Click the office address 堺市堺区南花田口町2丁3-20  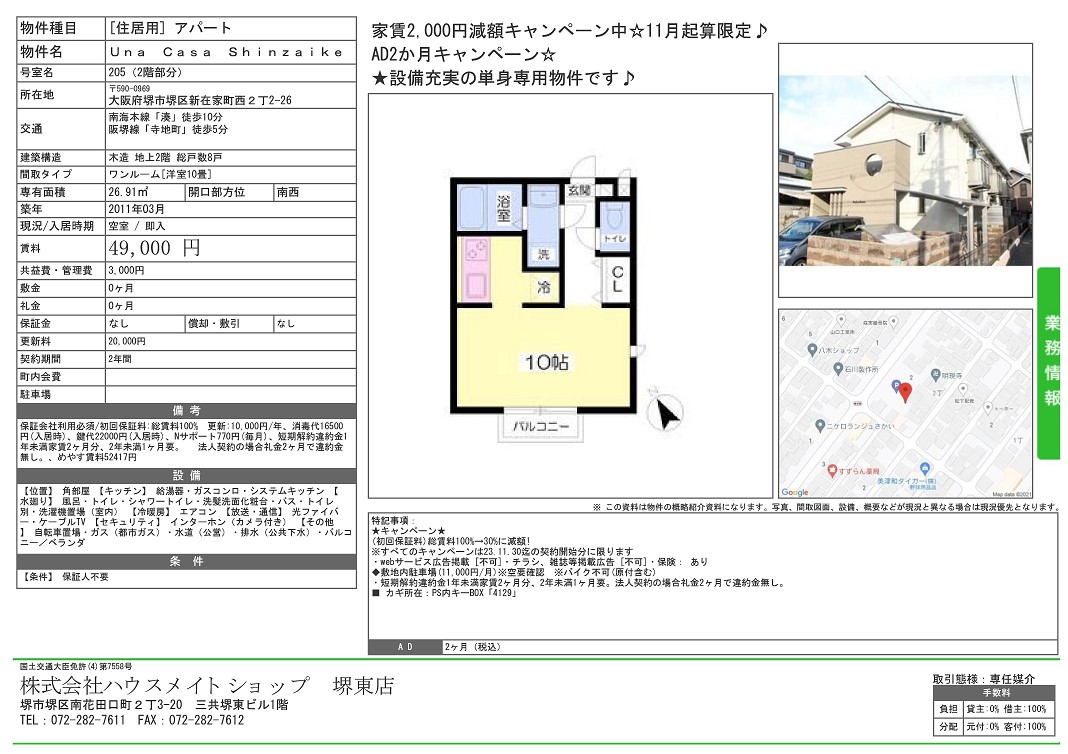(x=101, y=704)
